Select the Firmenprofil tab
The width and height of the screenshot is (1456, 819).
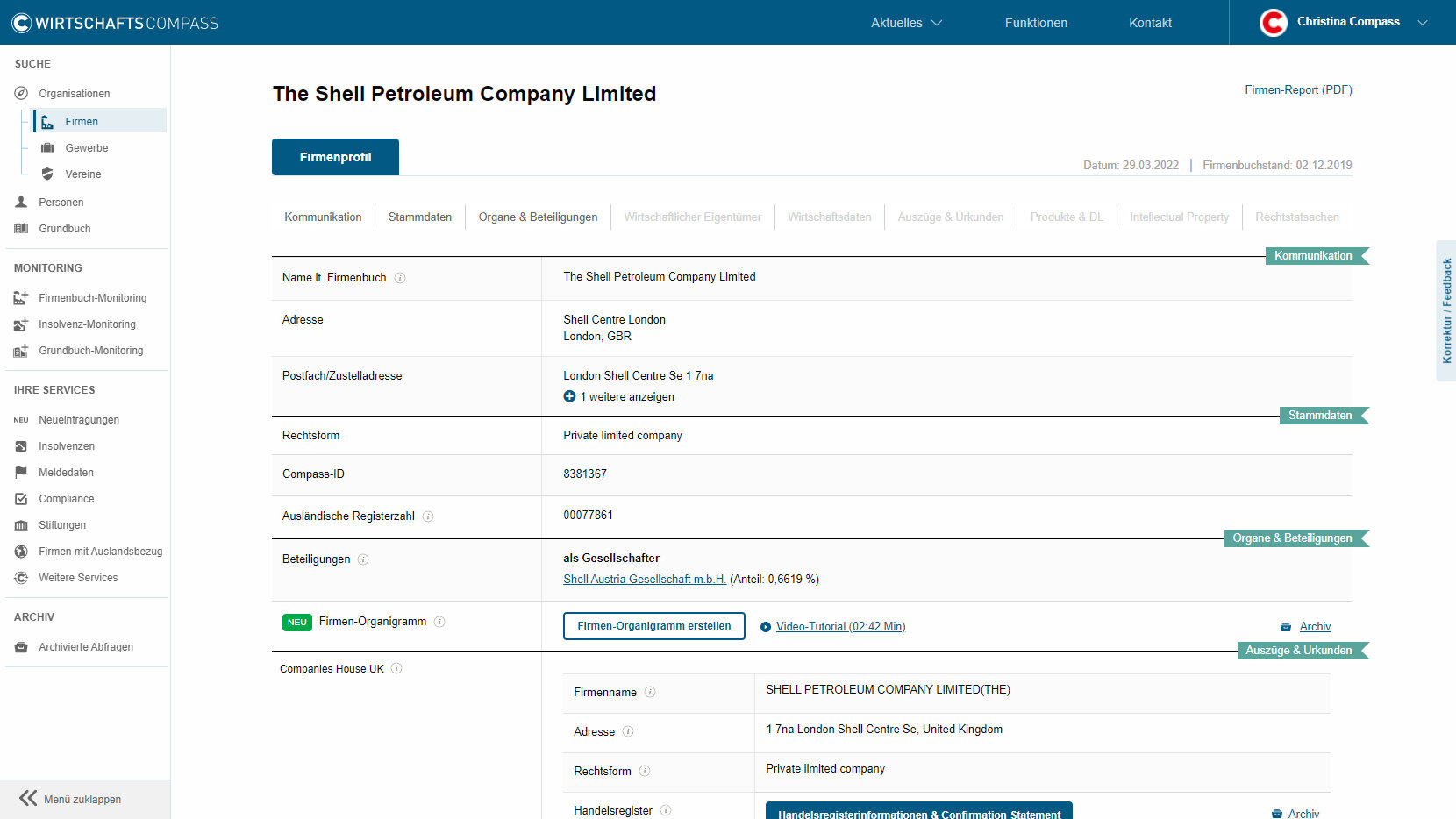point(335,157)
